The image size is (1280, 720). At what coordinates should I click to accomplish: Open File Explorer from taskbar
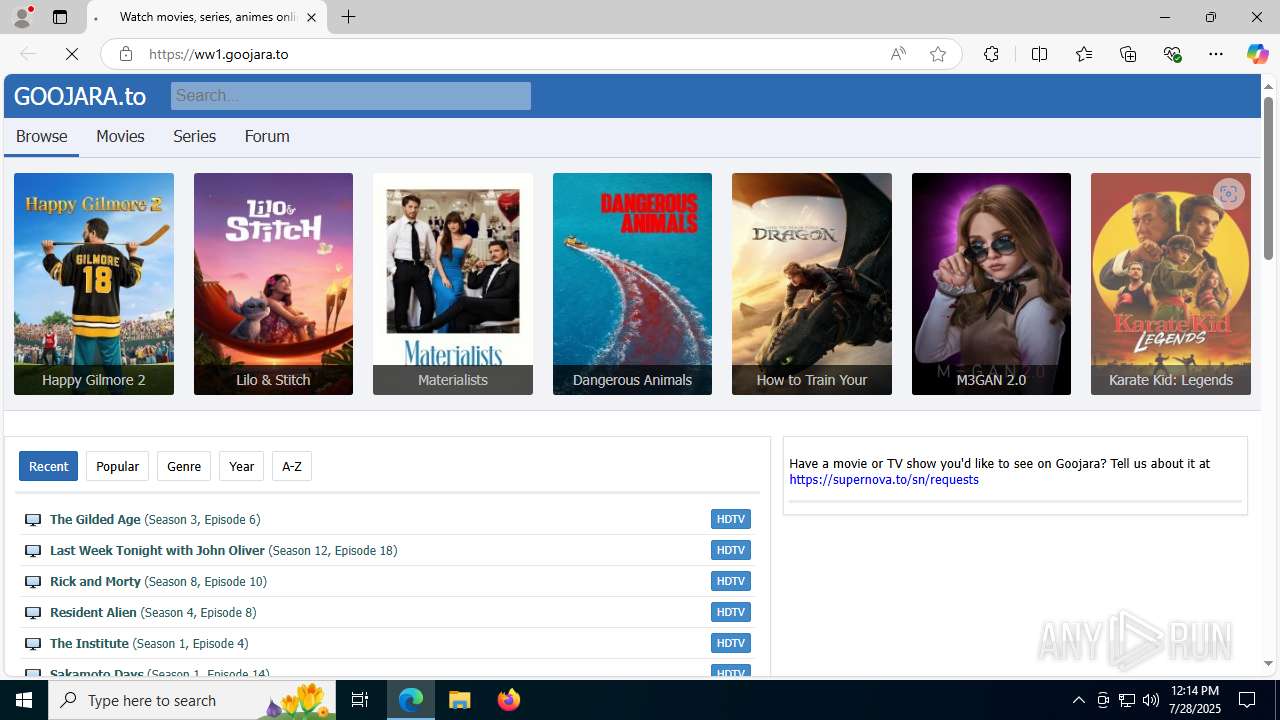[460, 700]
